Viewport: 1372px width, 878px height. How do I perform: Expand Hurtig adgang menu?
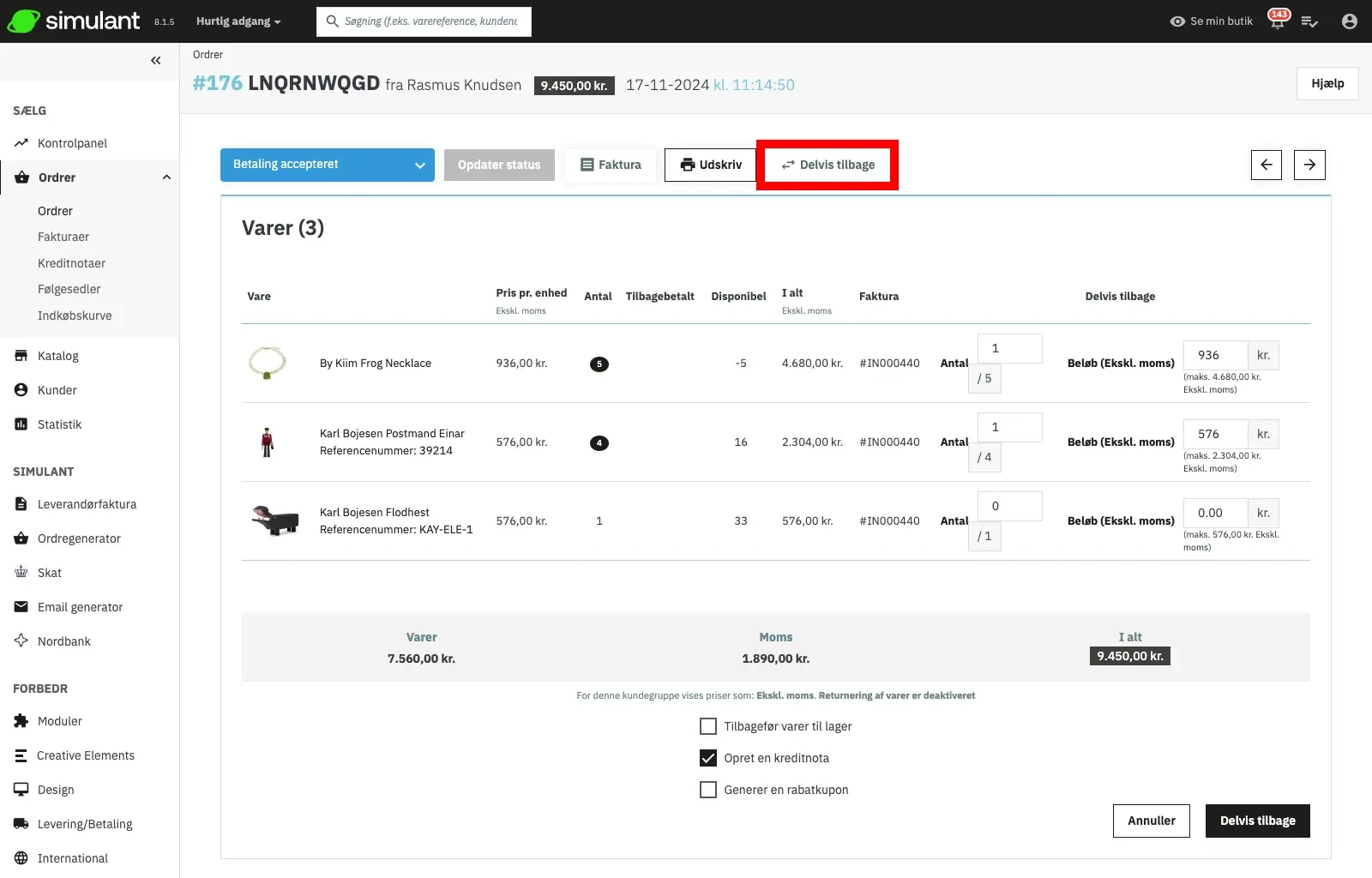pyautogui.click(x=238, y=21)
